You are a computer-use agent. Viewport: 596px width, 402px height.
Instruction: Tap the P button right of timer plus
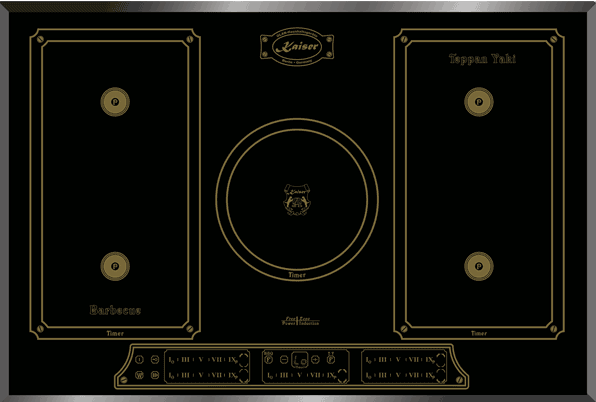pyautogui.click(x=331, y=359)
